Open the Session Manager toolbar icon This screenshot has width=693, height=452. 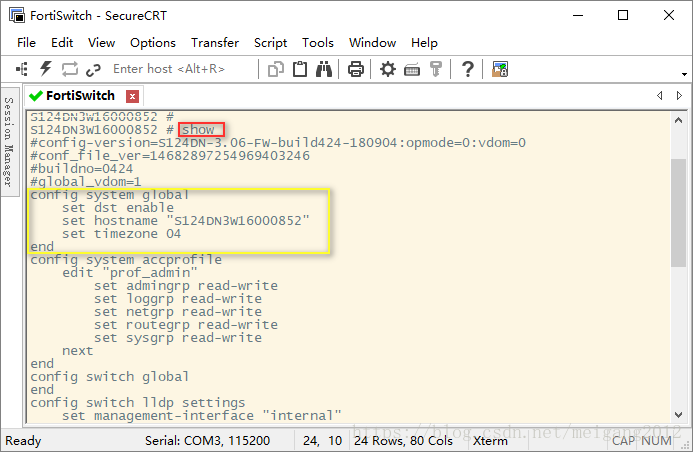pyautogui.click(x=21, y=69)
